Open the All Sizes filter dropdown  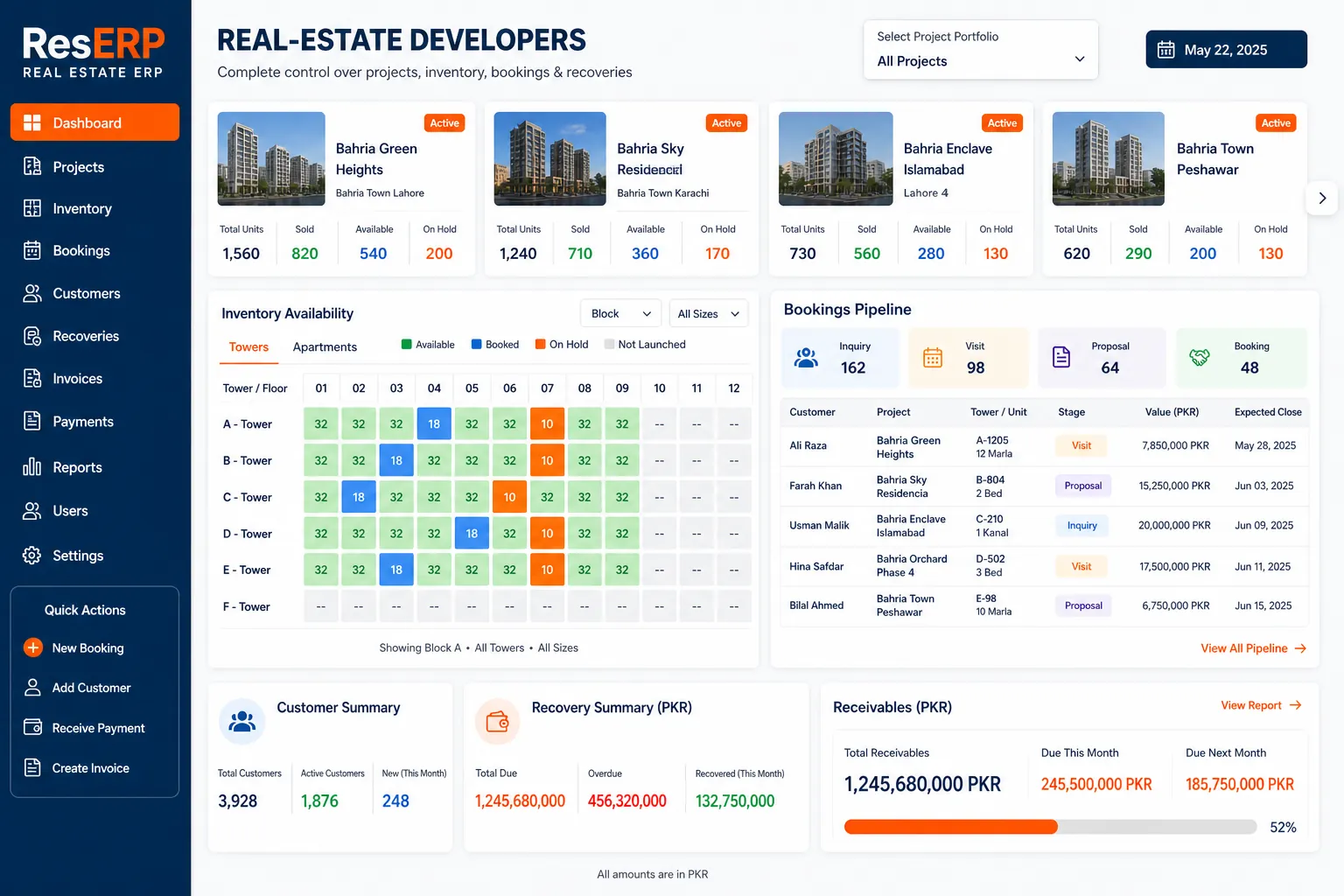(x=709, y=313)
